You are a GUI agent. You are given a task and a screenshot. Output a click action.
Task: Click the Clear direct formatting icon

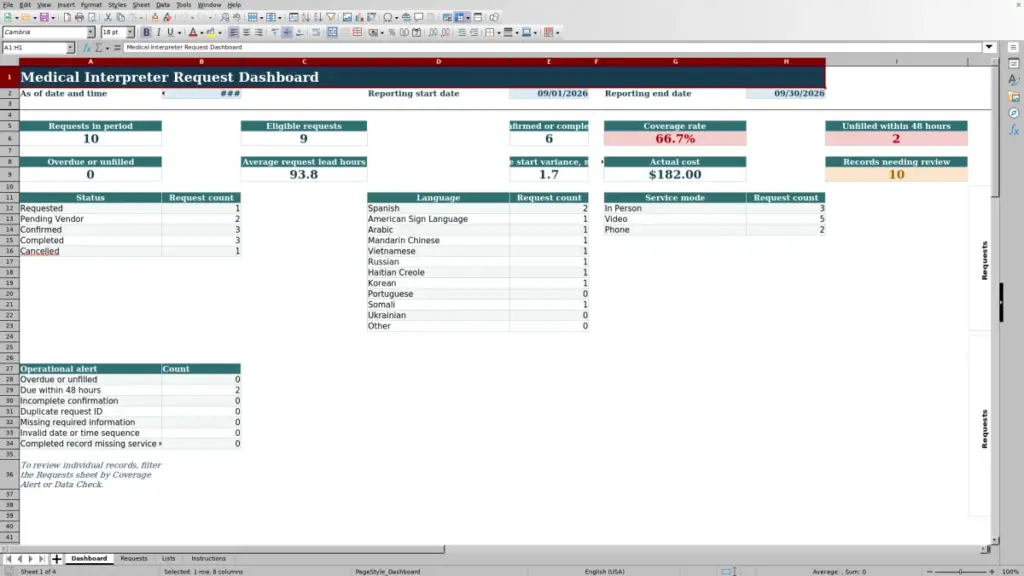pyautogui.click(x=167, y=17)
